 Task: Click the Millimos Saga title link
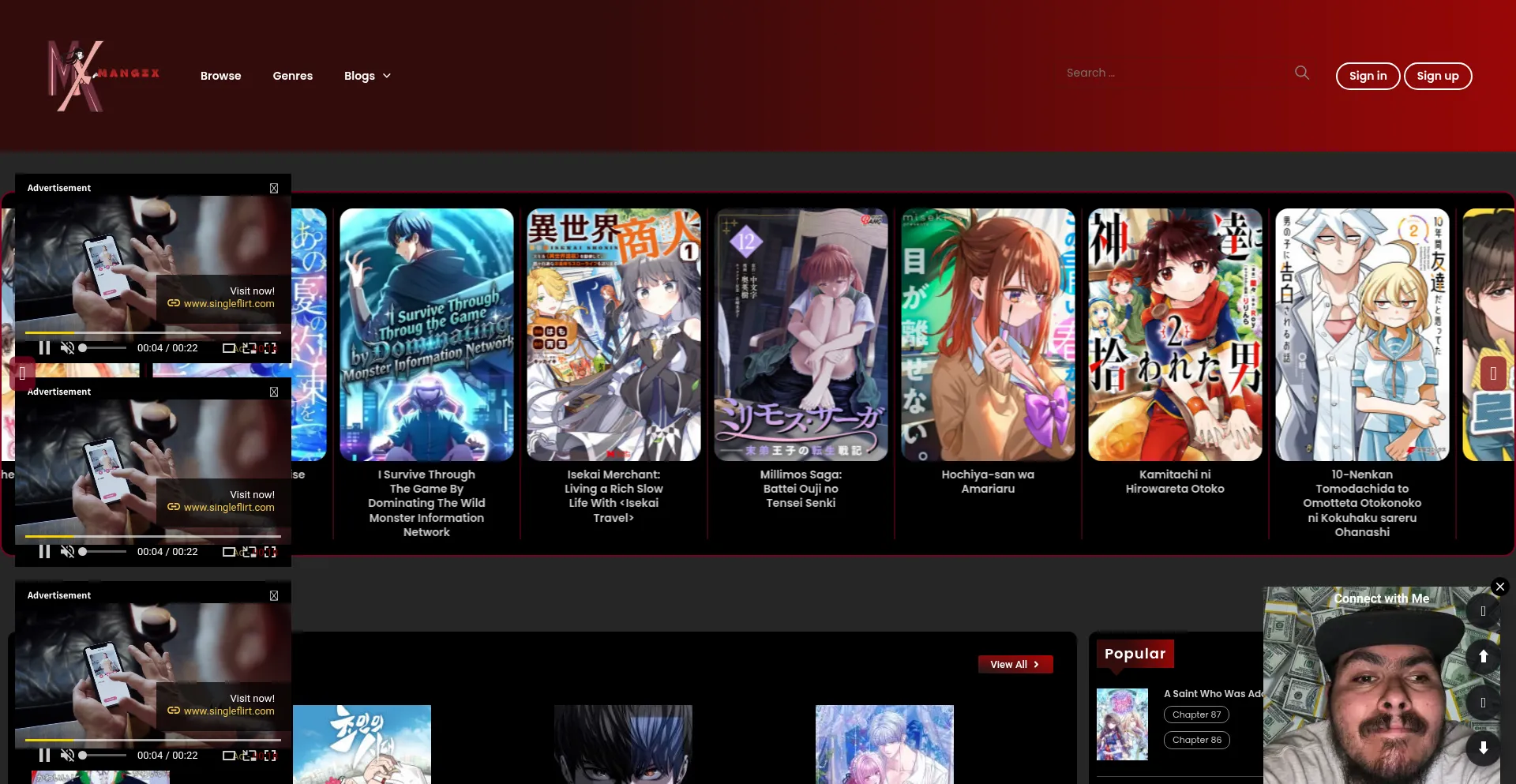pos(801,489)
